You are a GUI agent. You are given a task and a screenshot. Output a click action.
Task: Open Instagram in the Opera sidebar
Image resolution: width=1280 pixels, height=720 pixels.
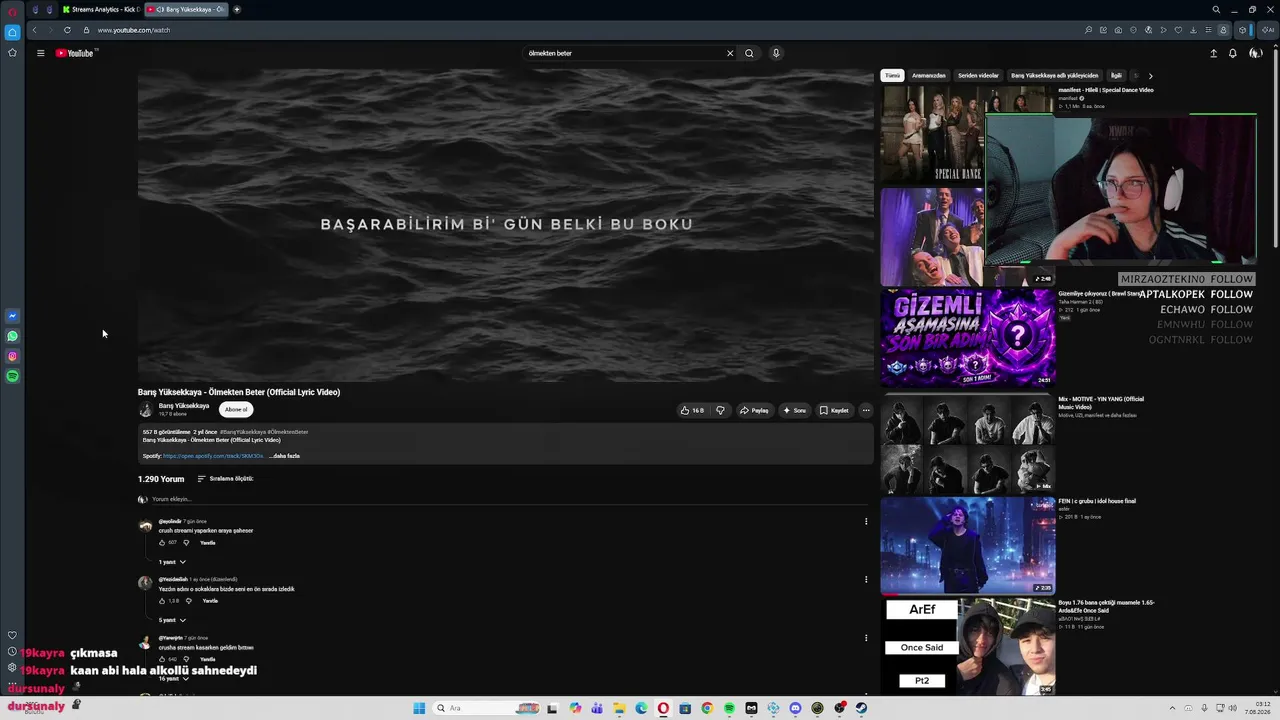pos(12,356)
